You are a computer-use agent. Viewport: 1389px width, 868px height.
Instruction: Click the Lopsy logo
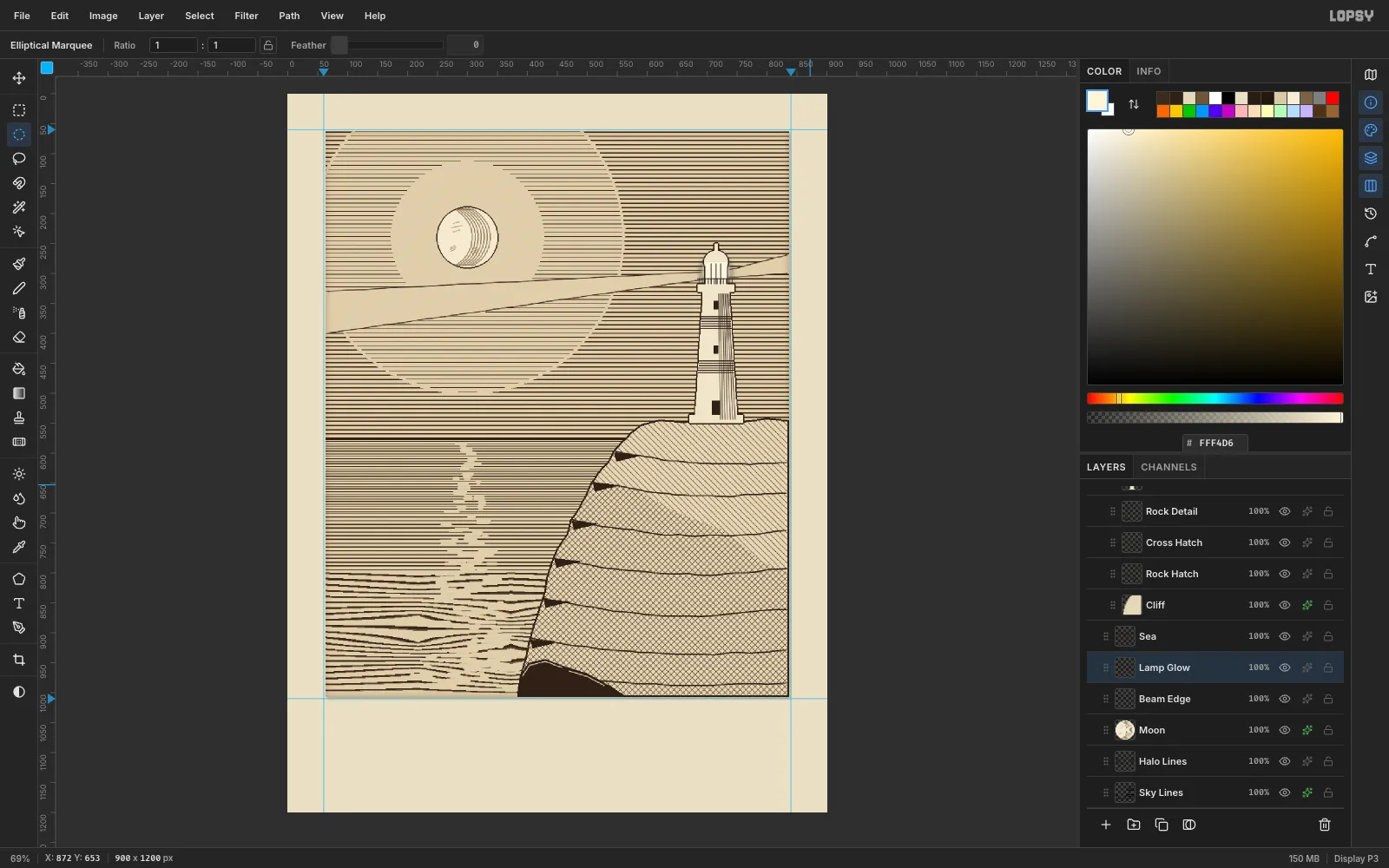pyautogui.click(x=1352, y=16)
